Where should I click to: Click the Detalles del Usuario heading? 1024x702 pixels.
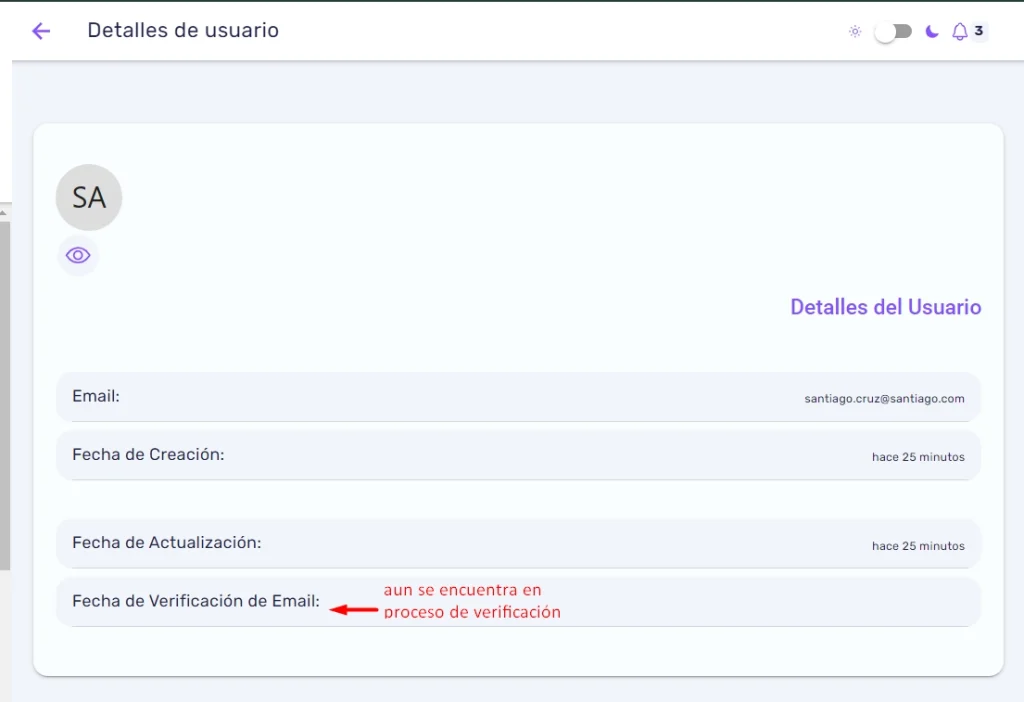pyautogui.click(x=886, y=307)
